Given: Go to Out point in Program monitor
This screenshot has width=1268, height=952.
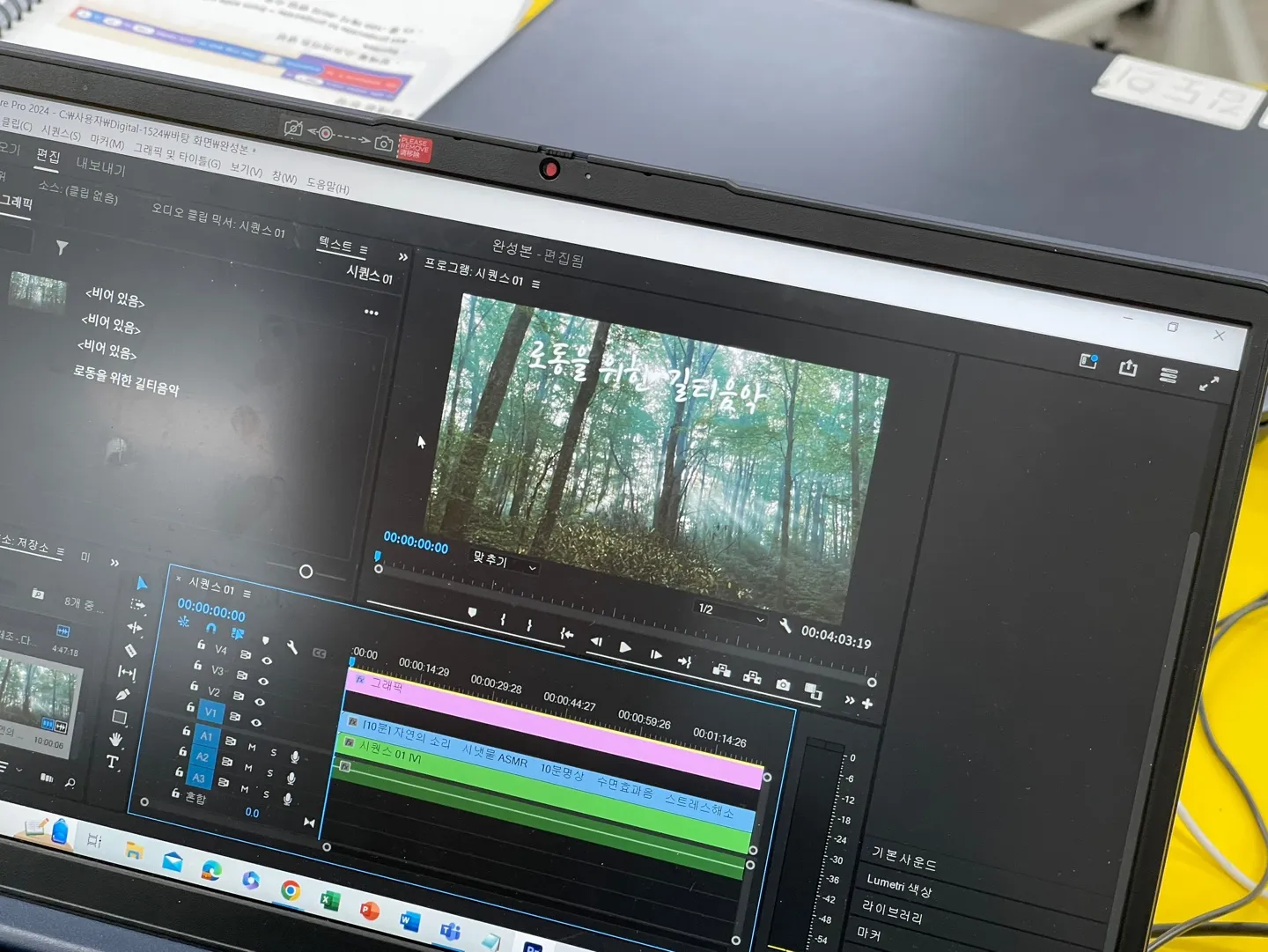Looking at the screenshot, I should point(685,661).
